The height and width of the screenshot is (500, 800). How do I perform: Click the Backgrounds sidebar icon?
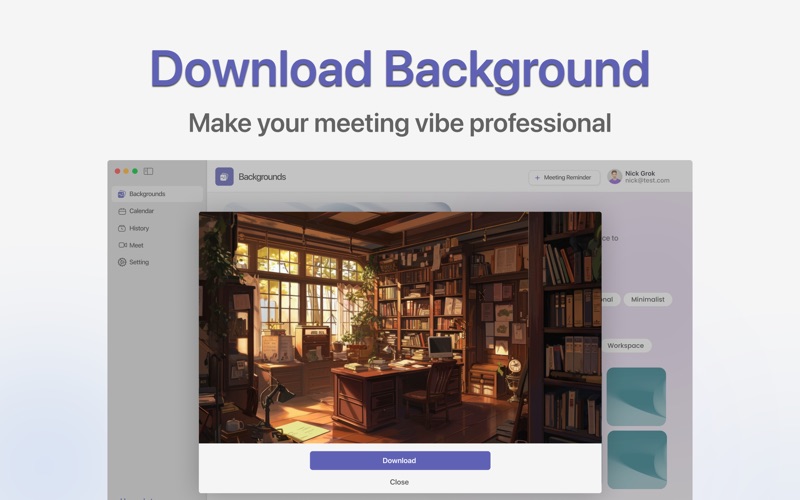point(121,194)
